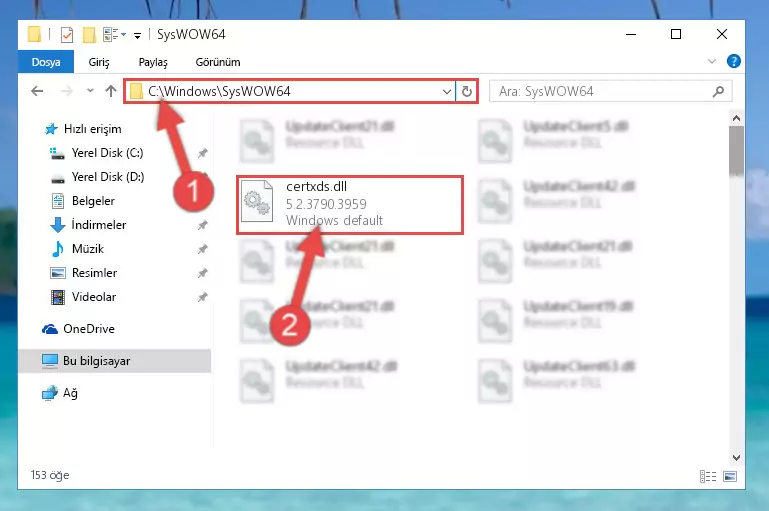Close the SysWOW64 window
This screenshot has height=511, width=769.
(721, 34)
